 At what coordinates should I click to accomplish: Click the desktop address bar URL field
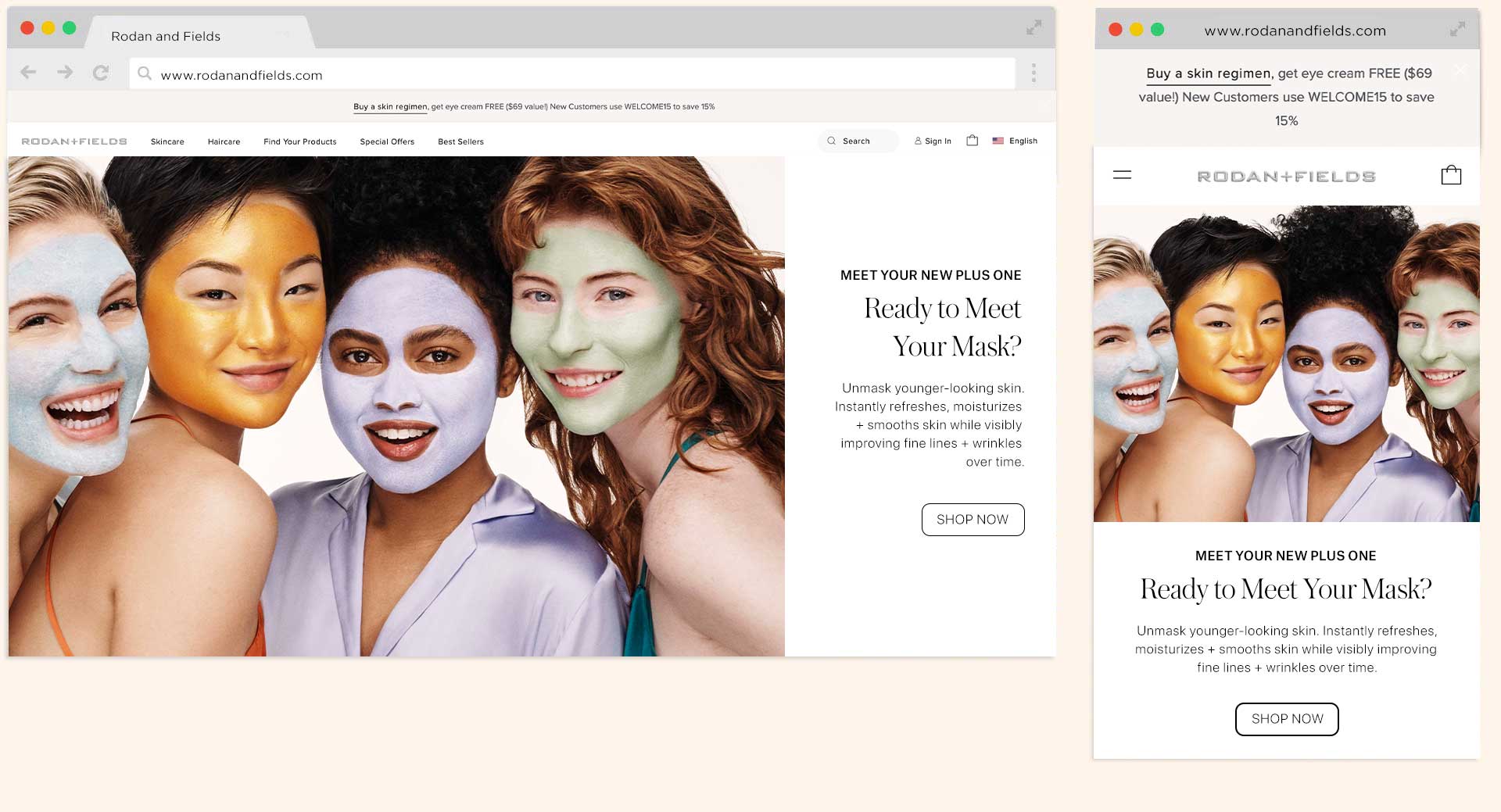pyautogui.click(x=571, y=75)
